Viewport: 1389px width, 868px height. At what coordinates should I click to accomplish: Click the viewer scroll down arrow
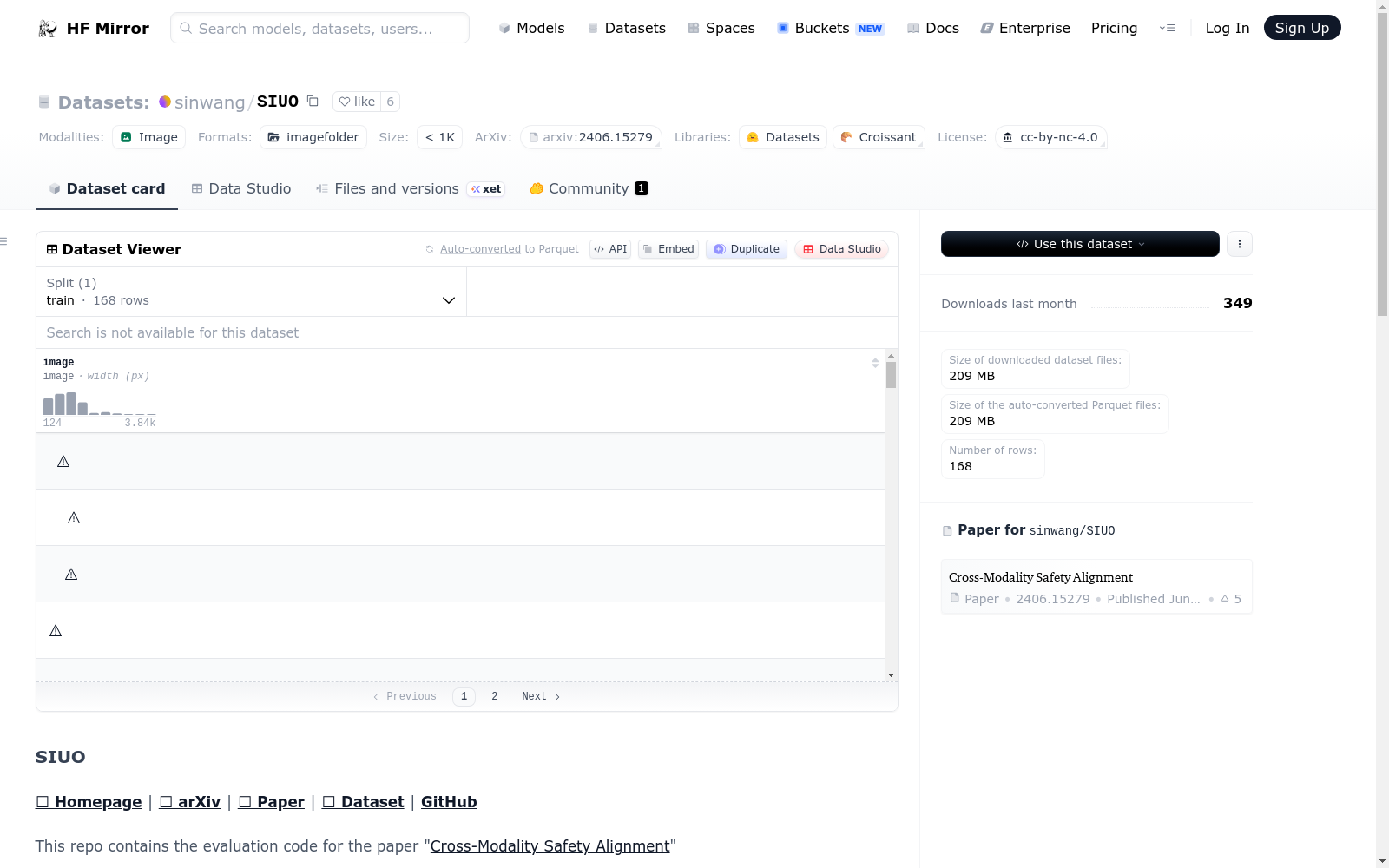click(891, 675)
